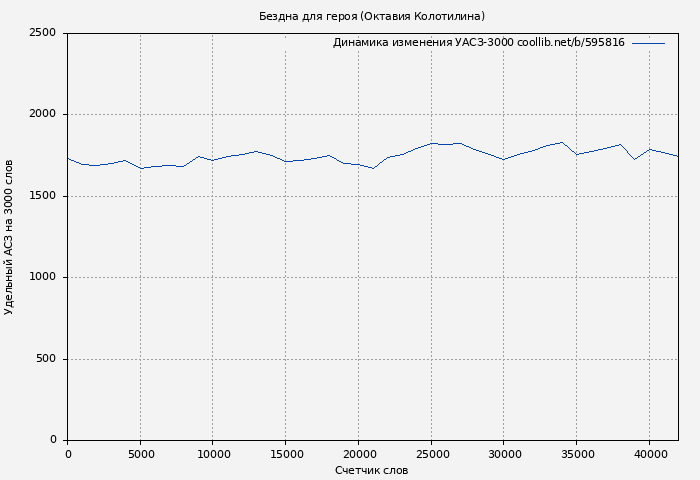Click the 30000 tick on x-axis
700x480 pixels.
pyautogui.click(x=504, y=454)
